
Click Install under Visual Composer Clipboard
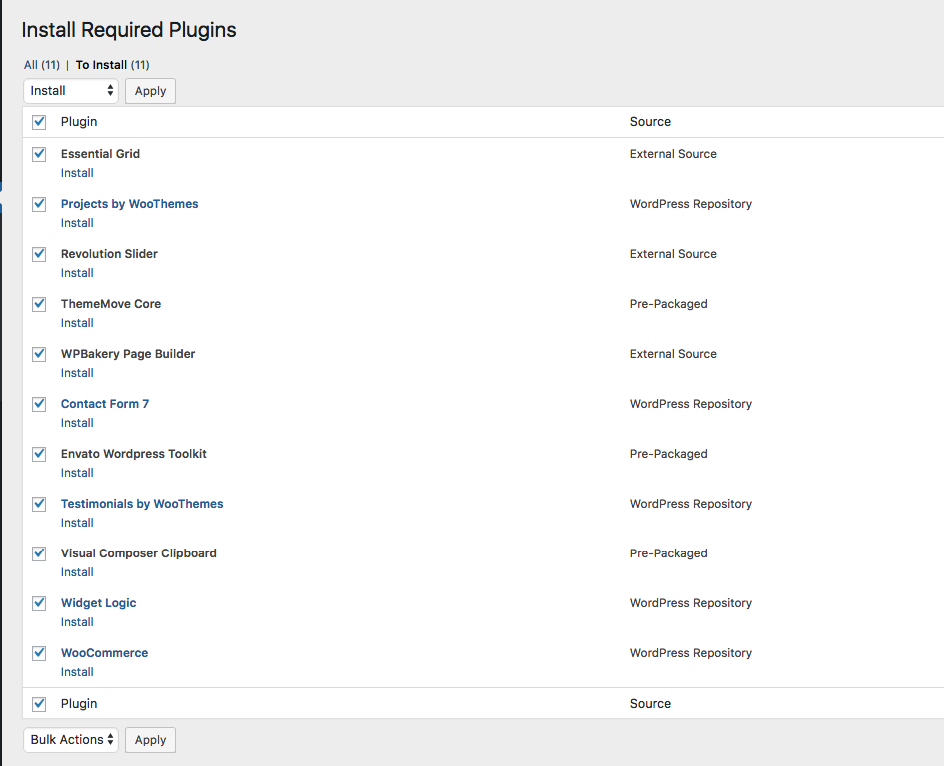coord(77,572)
